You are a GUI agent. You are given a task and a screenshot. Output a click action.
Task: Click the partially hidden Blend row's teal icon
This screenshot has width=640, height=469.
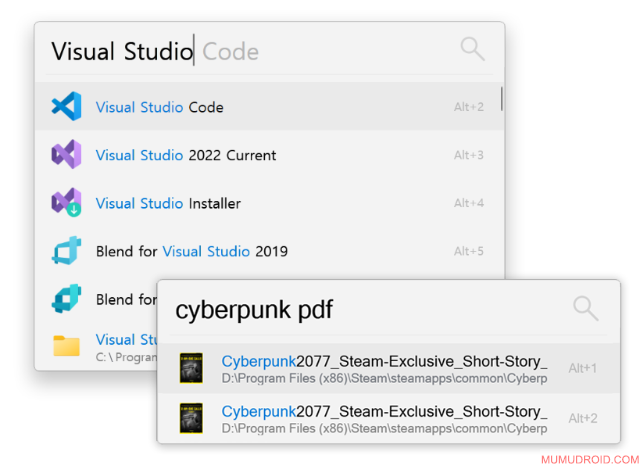coord(66,298)
